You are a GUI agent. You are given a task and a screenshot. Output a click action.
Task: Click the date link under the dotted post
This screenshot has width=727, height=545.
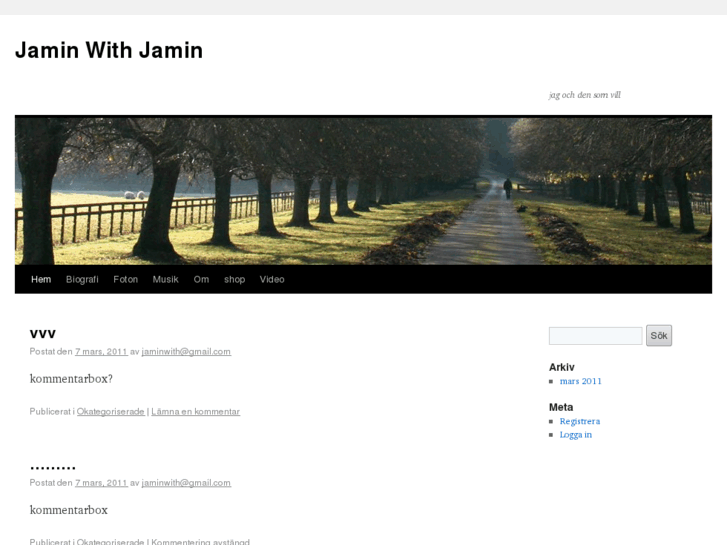click(x=101, y=483)
